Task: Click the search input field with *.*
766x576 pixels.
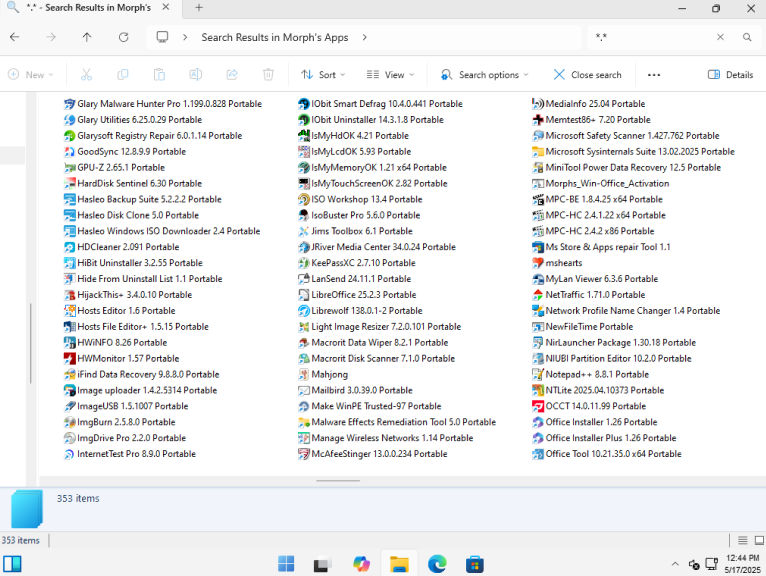Action: pos(652,37)
